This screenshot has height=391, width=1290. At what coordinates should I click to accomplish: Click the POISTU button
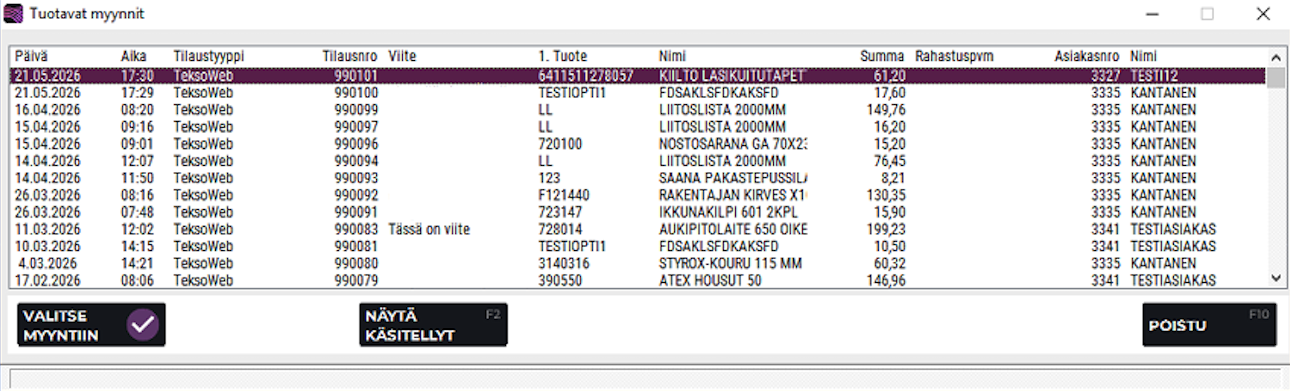pos(1209,325)
